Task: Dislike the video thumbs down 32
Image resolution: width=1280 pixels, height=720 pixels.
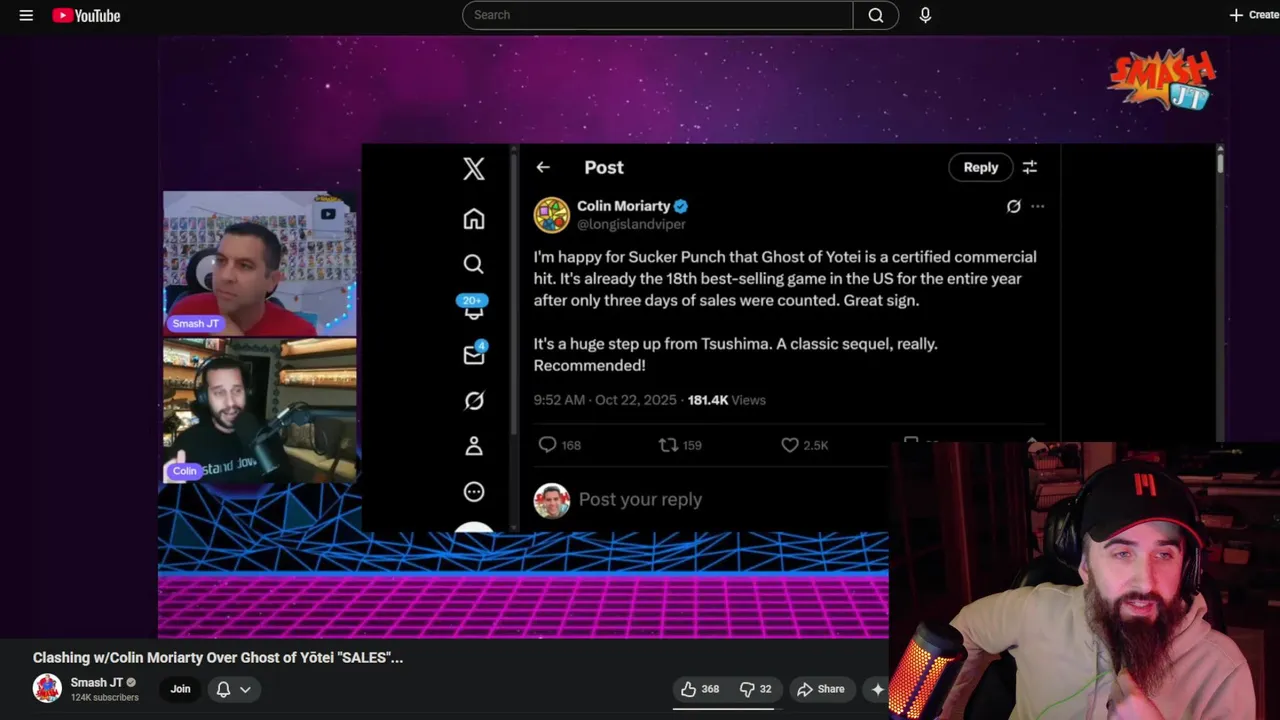Action: [755, 689]
